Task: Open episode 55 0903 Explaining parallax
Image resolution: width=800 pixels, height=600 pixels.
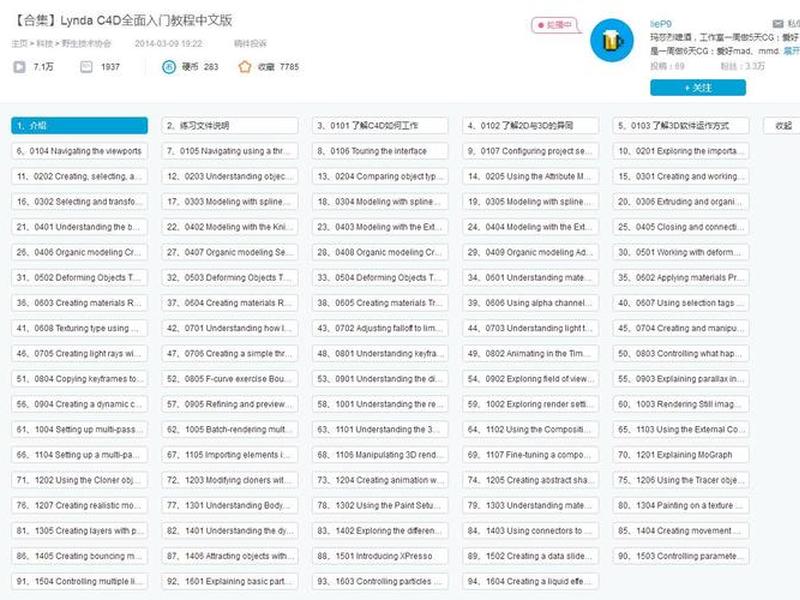Action: tap(681, 379)
